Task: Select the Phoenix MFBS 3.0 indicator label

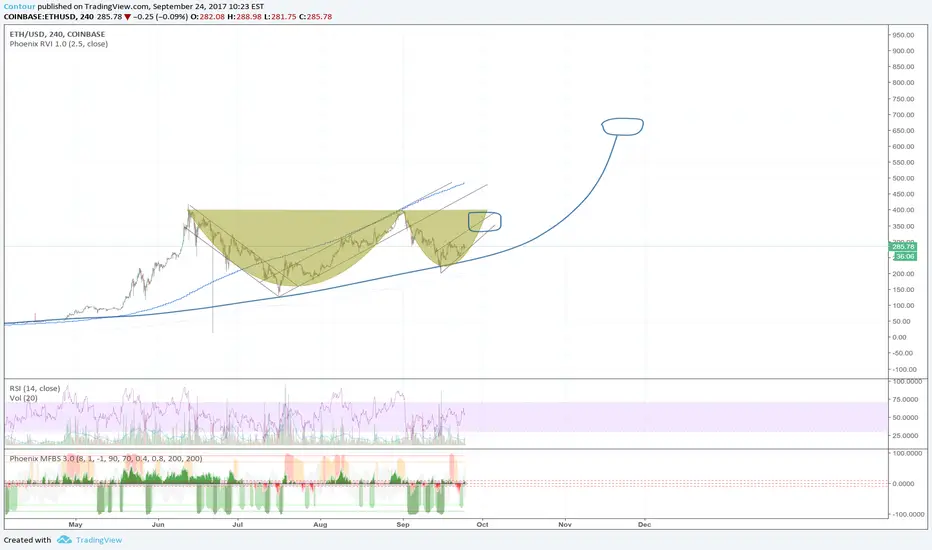Action: click(106, 458)
